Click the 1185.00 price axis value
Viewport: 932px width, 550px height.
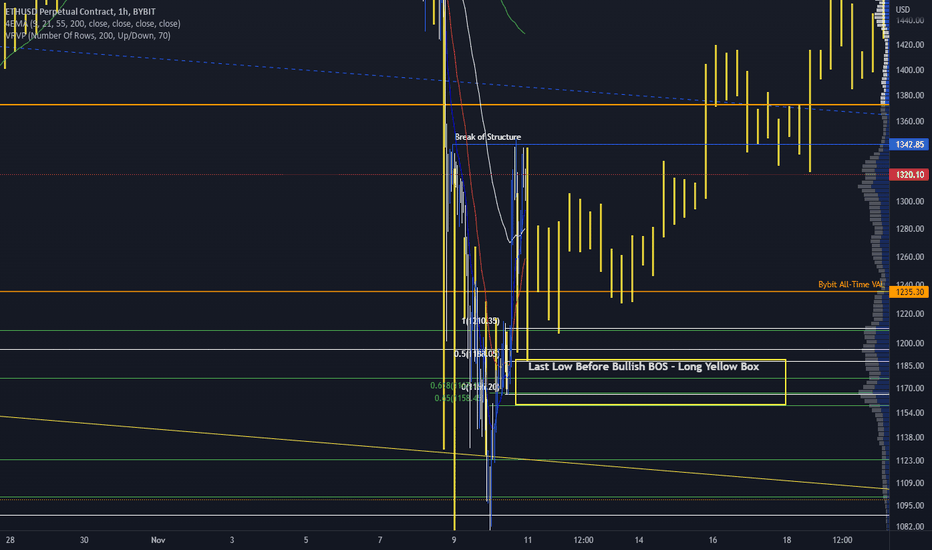coord(909,366)
